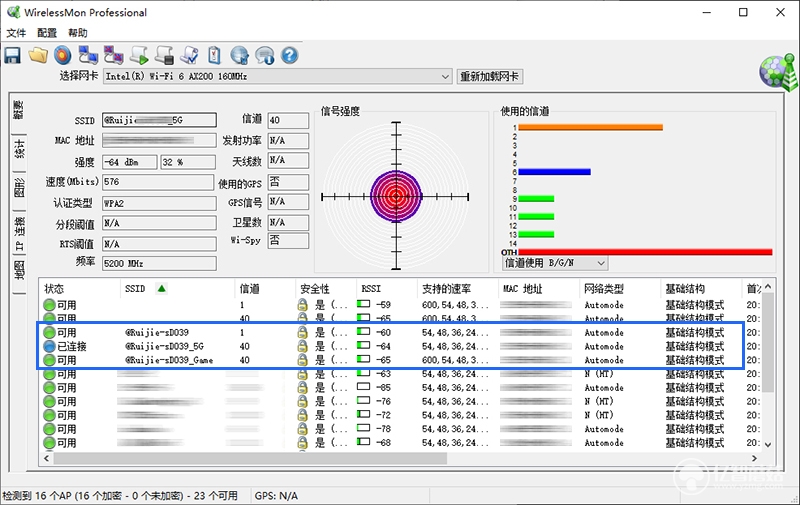
Task: Click the 重新加载网卡 button
Action: 489,77
